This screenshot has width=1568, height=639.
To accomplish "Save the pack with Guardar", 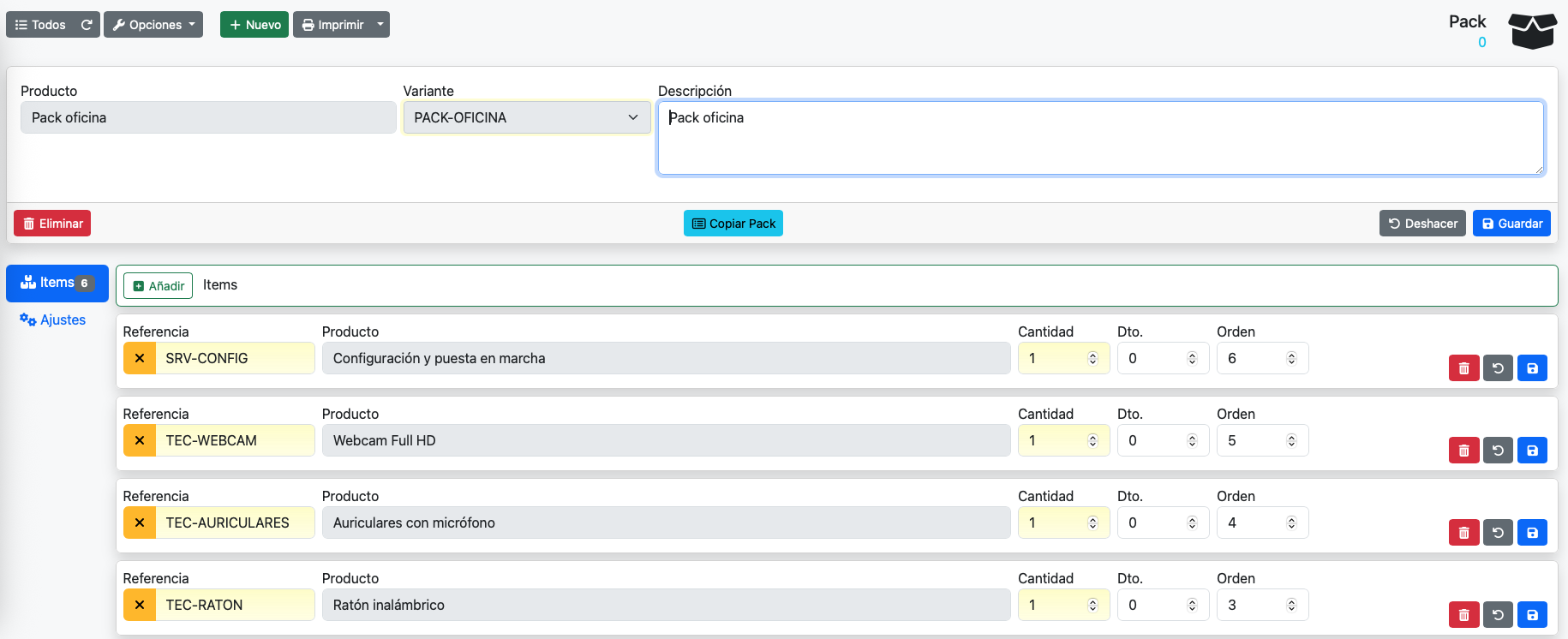I will click(x=1511, y=224).
